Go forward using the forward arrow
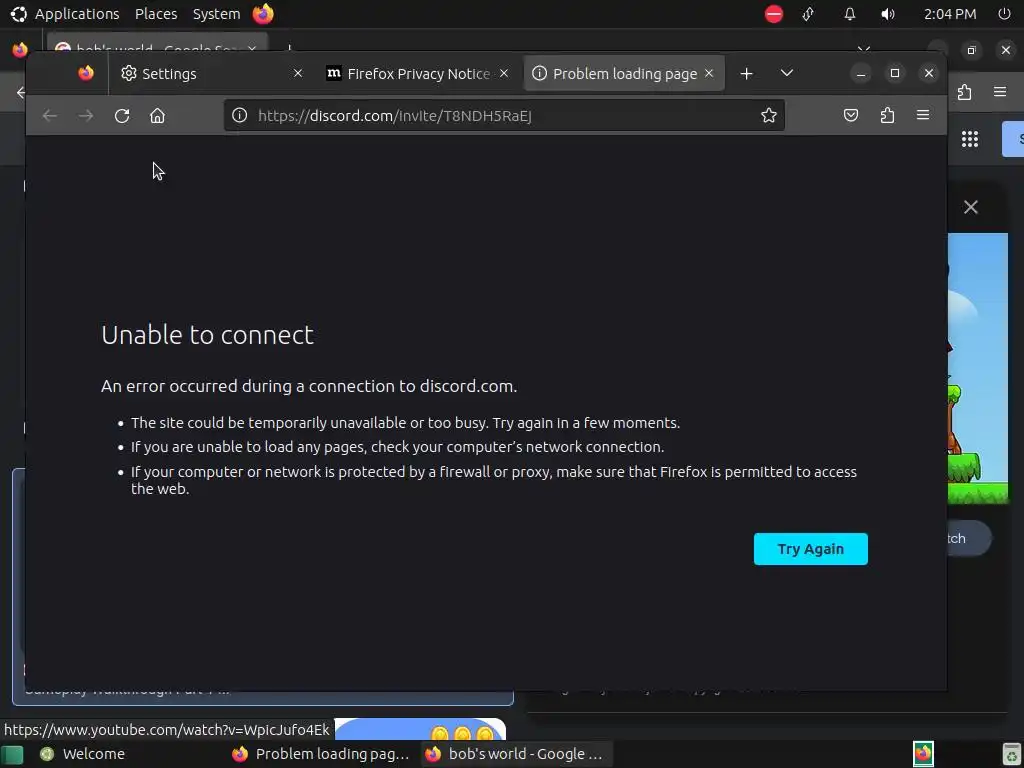Screen dimensions: 1024x768 click(86, 116)
